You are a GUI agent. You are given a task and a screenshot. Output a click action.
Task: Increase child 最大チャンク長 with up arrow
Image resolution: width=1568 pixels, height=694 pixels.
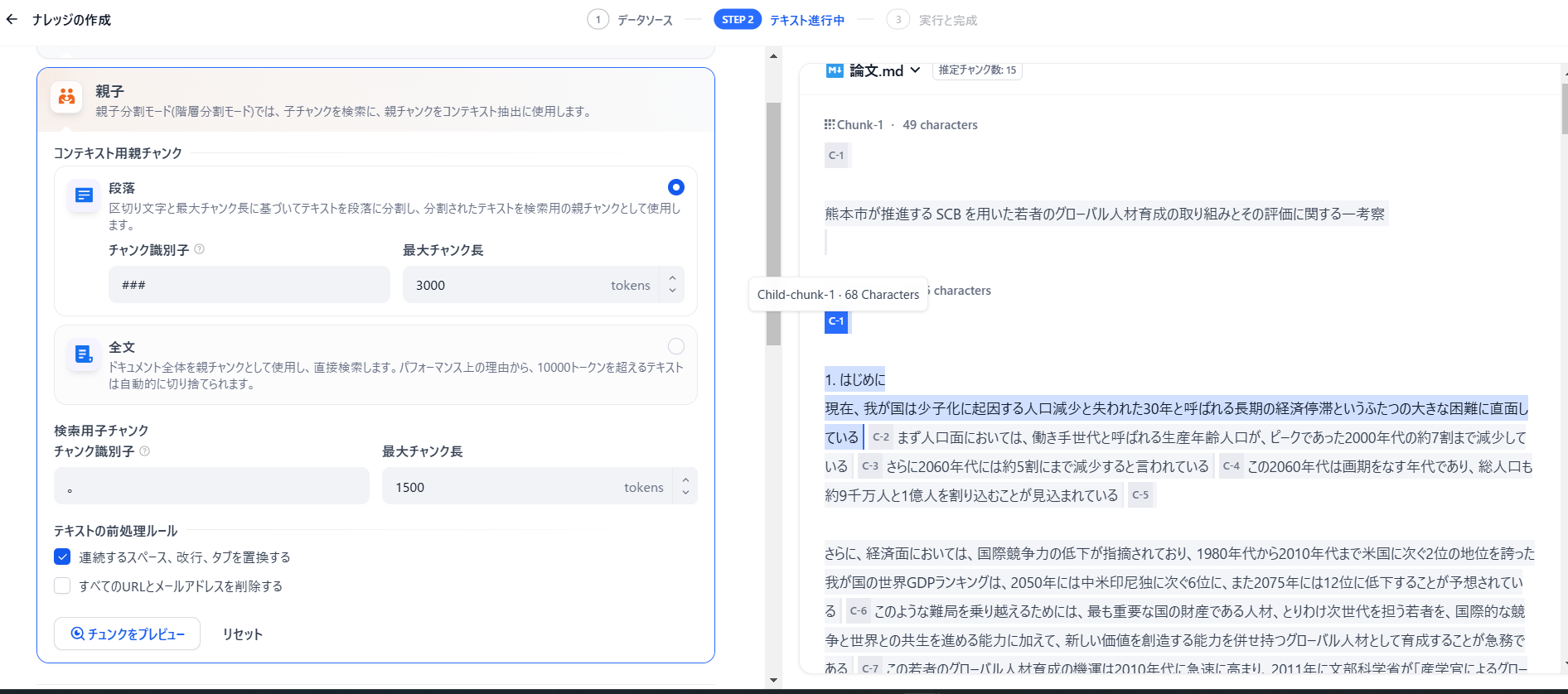(685, 480)
